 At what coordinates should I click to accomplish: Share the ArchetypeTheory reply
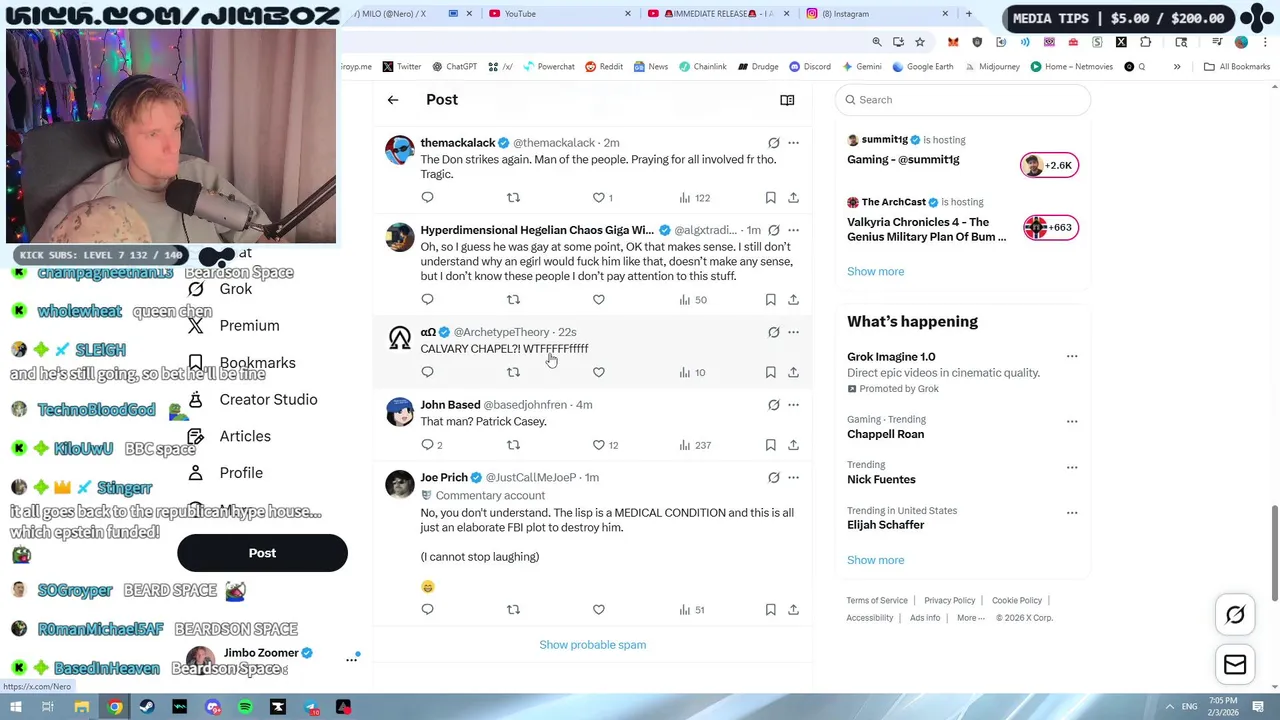(793, 372)
